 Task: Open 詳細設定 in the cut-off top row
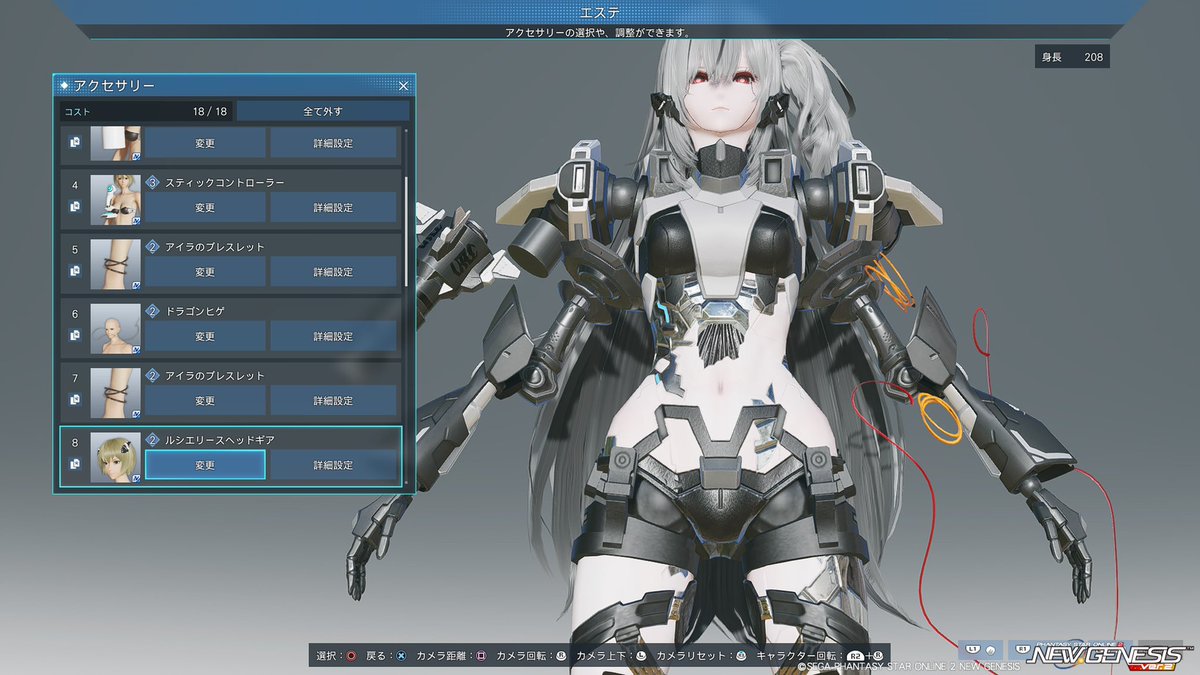pyautogui.click(x=333, y=143)
